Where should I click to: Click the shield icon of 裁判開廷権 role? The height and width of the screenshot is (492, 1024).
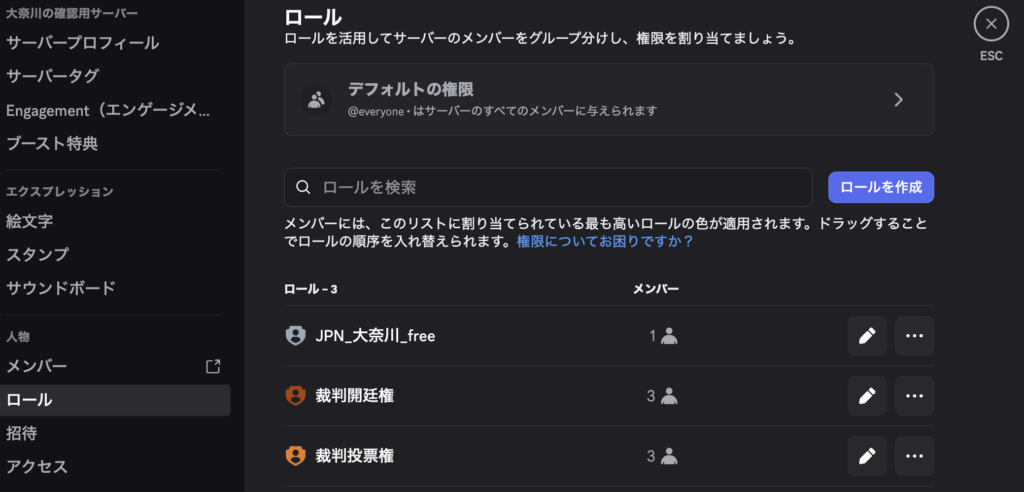tap(295, 396)
